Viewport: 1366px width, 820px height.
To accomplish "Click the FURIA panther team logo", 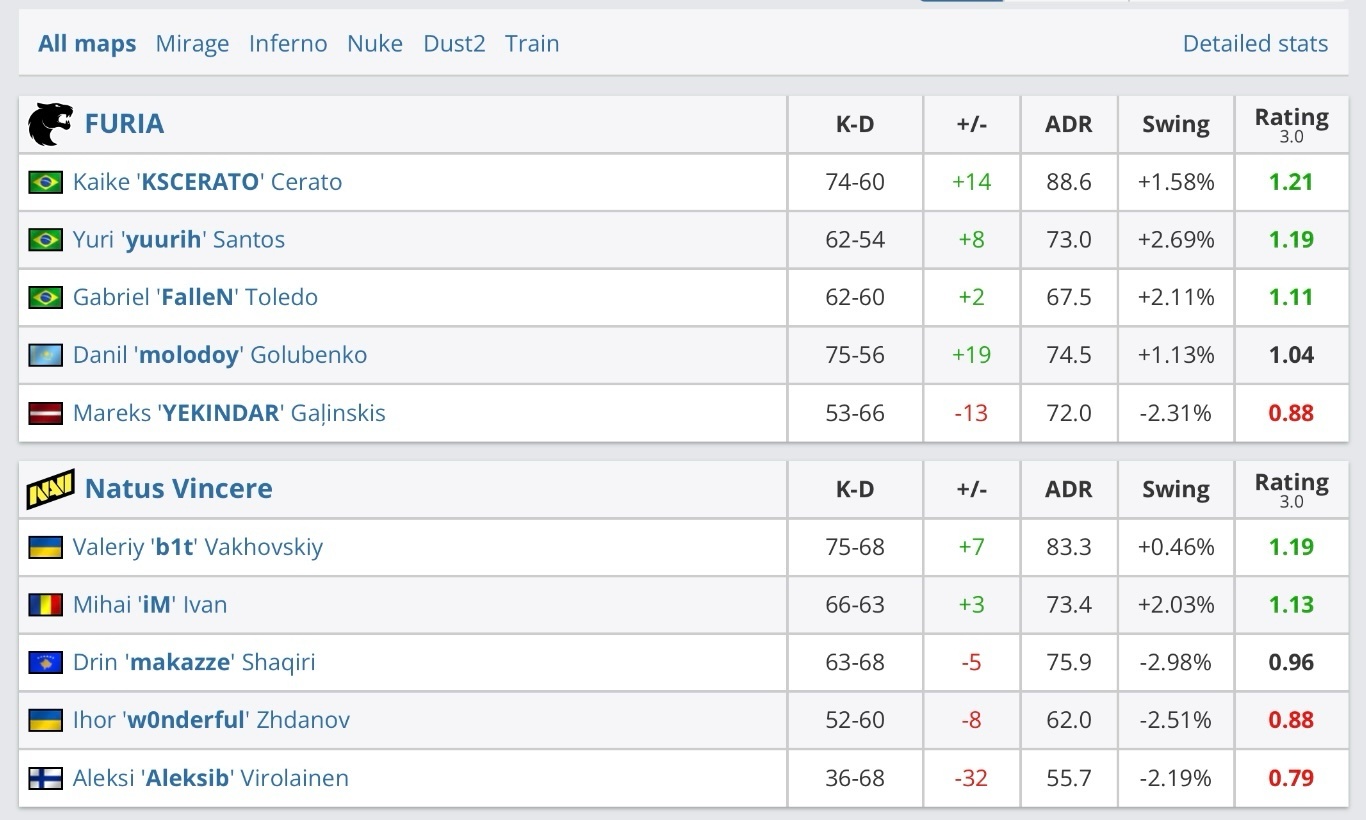I will point(50,124).
